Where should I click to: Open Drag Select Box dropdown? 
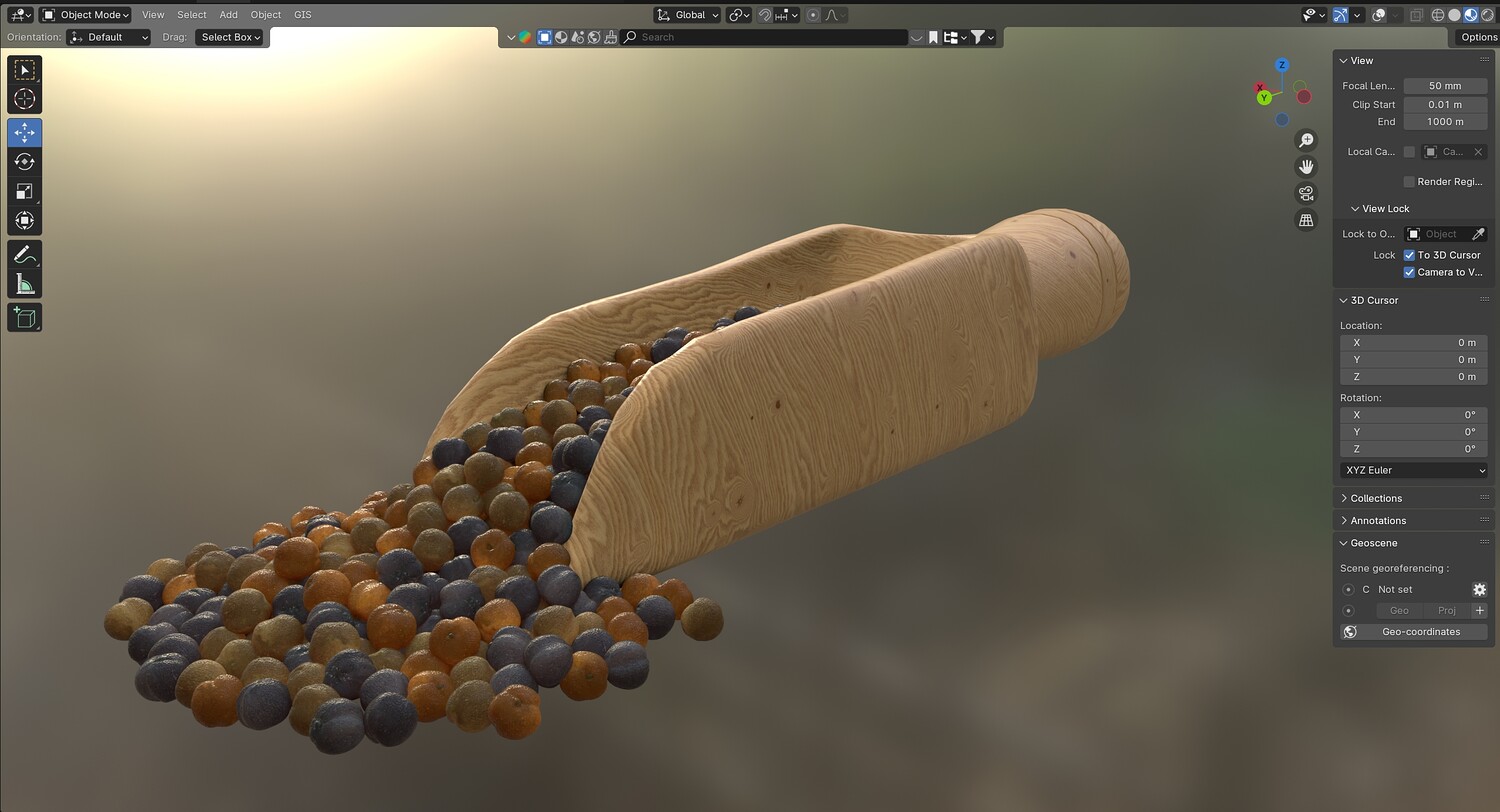[229, 37]
